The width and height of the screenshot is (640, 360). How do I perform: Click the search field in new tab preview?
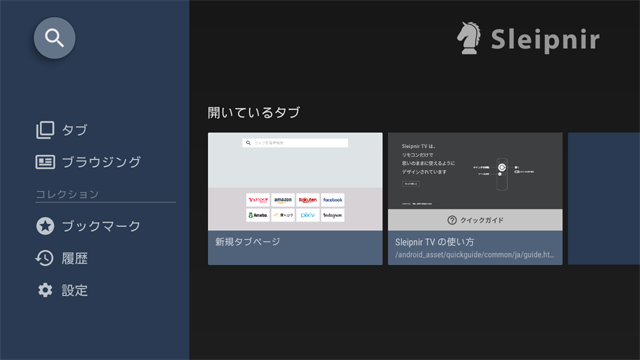click(x=295, y=143)
